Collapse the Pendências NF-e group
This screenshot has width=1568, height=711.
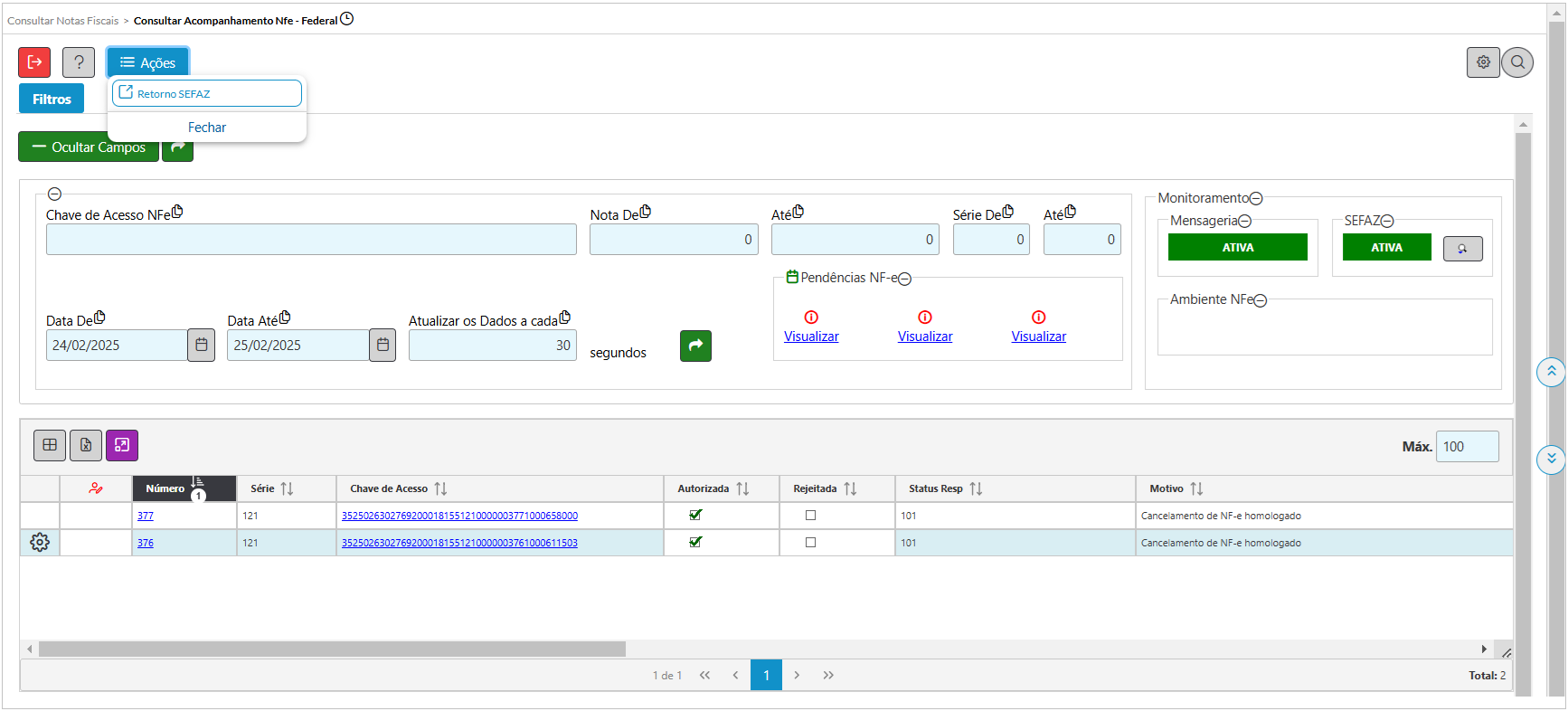(905, 279)
